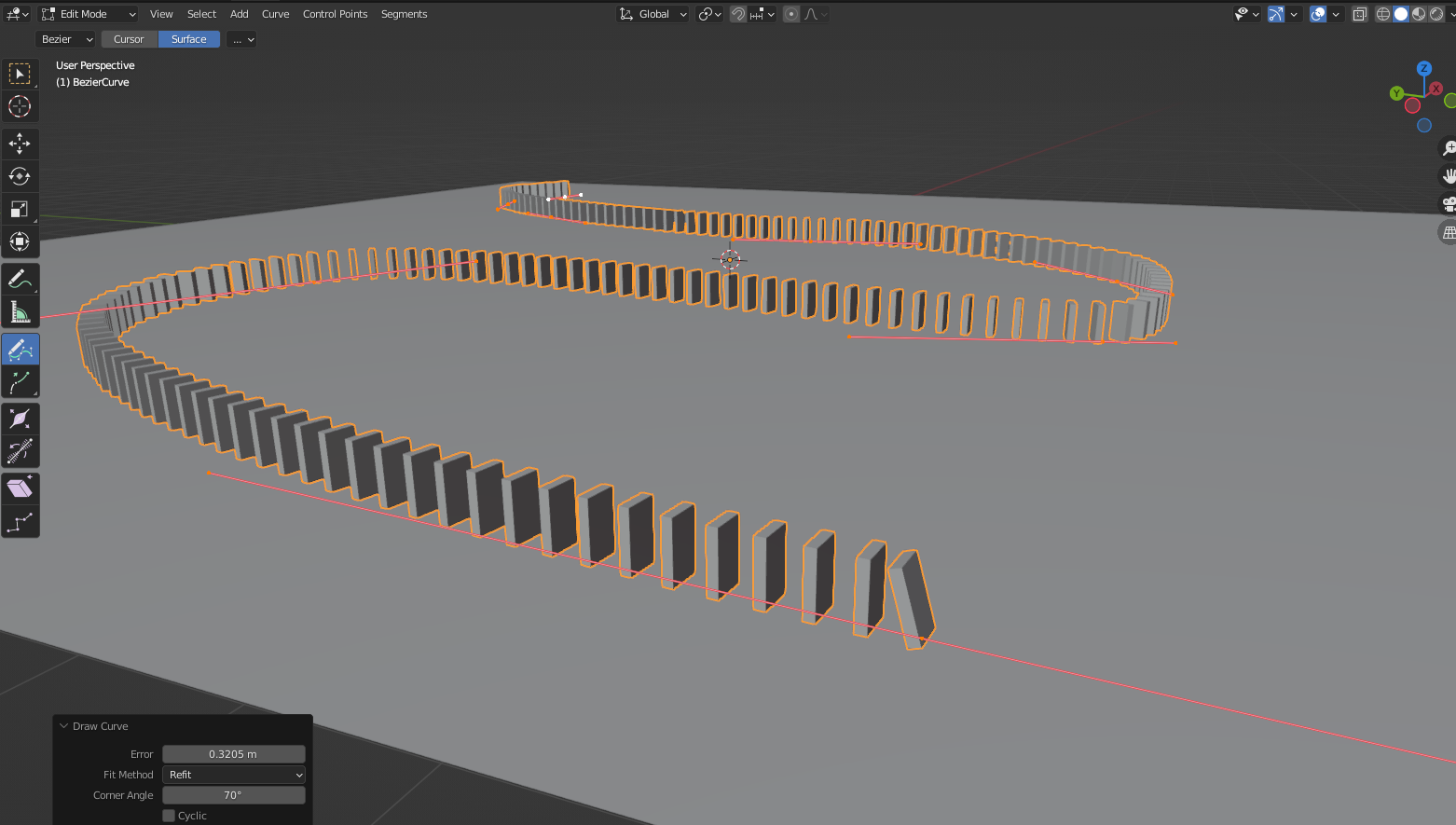Open the Segments menu
Screen dimensions: 1456x825
tap(404, 14)
